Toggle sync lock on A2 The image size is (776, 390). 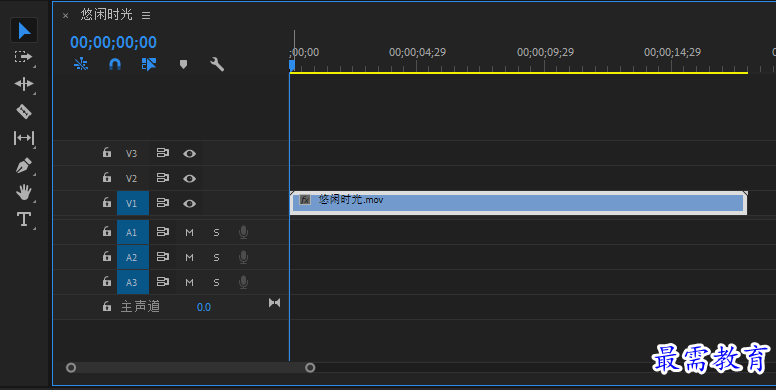[163, 257]
